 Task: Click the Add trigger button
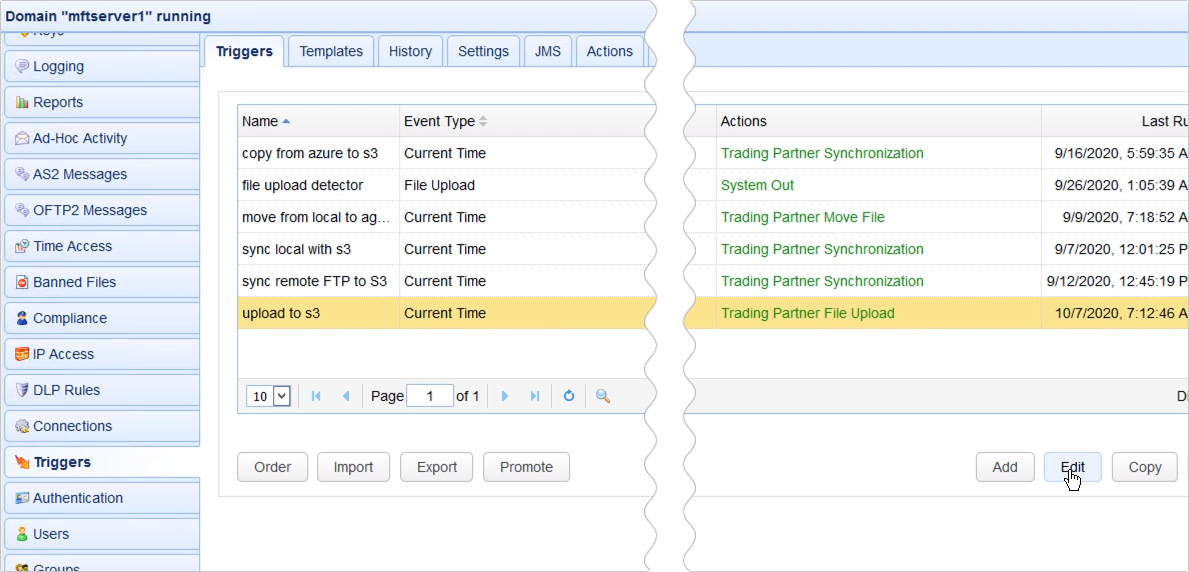click(x=1005, y=467)
